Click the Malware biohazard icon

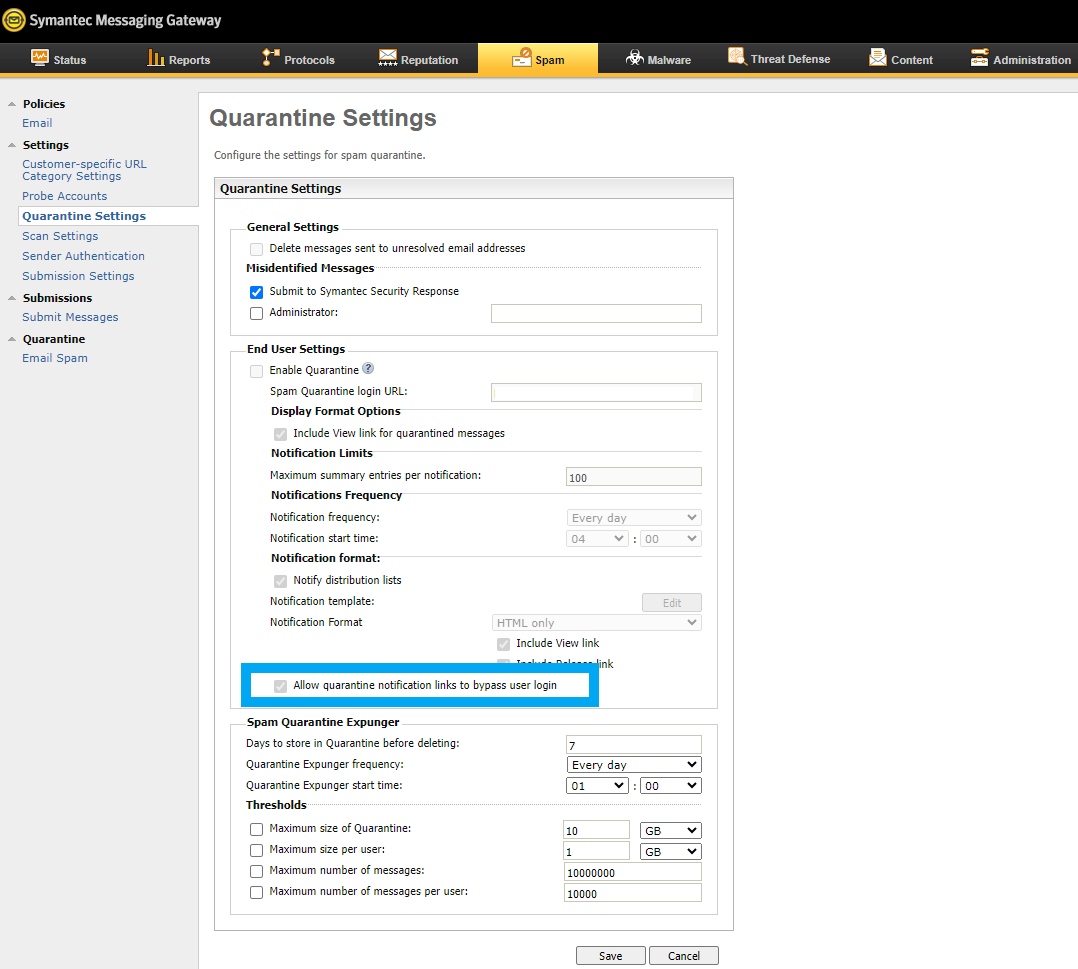click(634, 59)
